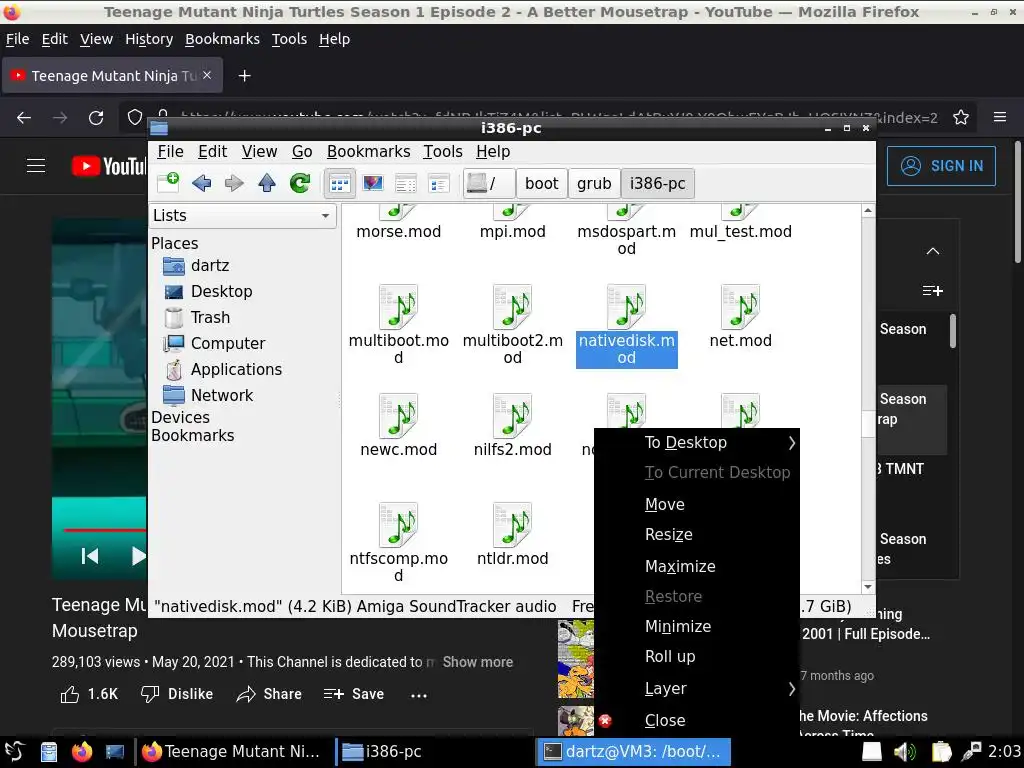Select the nilfs2.mod file icon
1024x768 pixels.
(513, 416)
